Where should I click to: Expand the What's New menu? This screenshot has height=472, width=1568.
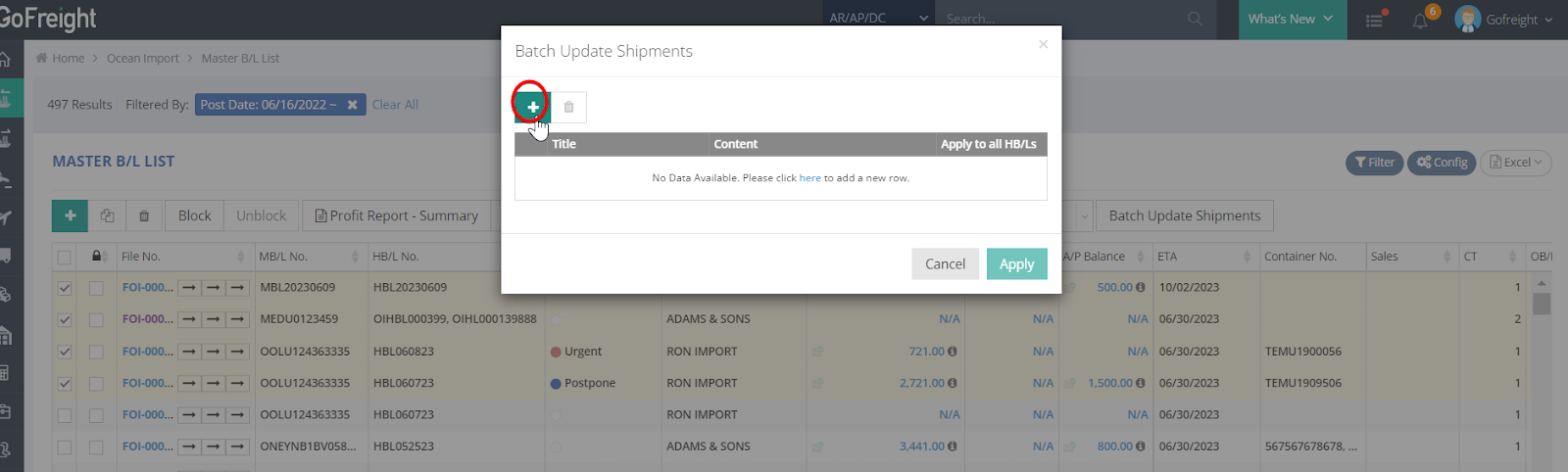[1290, 19]
